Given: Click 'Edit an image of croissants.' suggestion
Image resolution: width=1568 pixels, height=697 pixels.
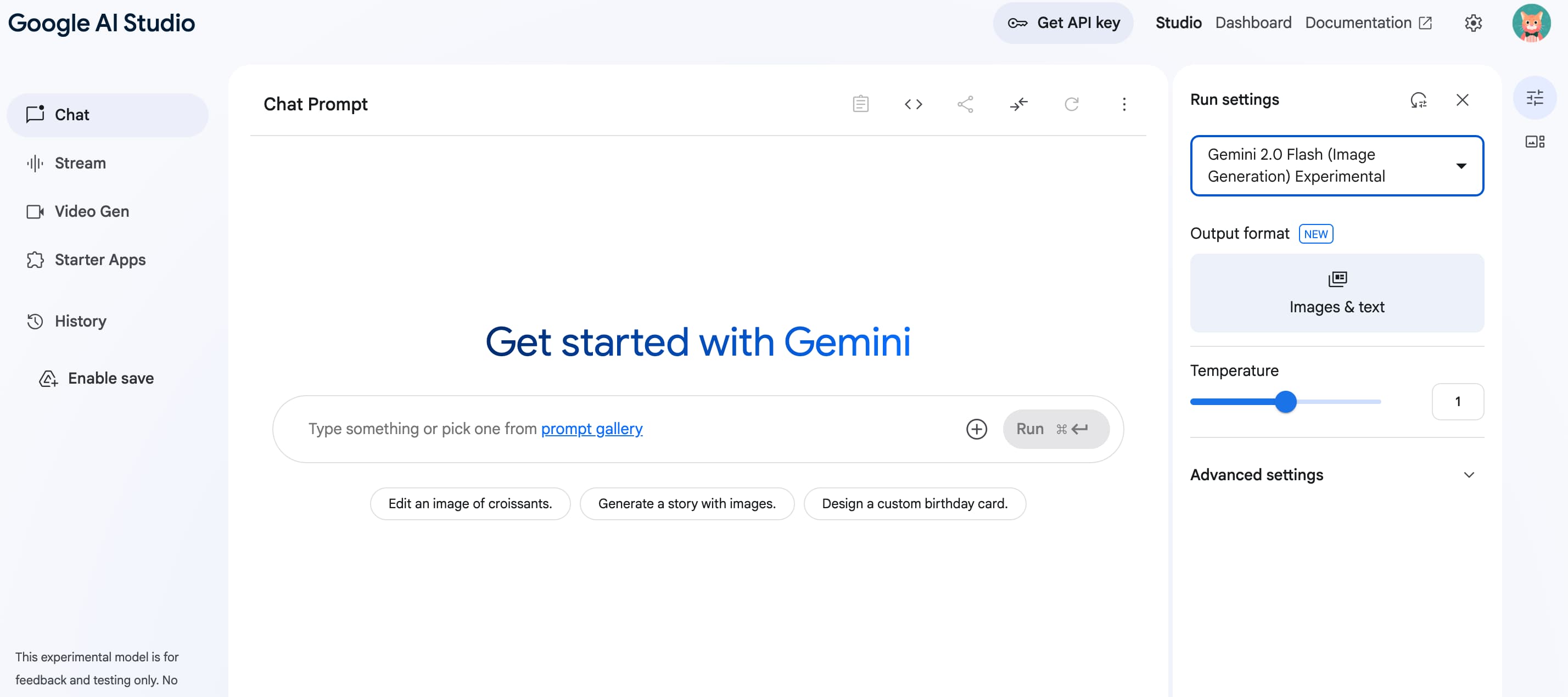Looking at the screenshot, I should pyautogui.click(x=470, y=503).
